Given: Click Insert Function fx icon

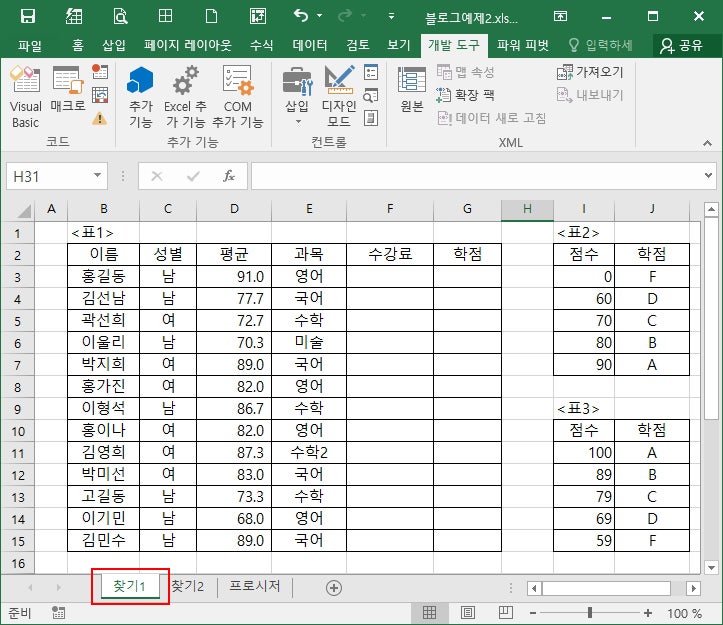Looking at the screenshot, I should pyautogui.click(x=229, y=176).
